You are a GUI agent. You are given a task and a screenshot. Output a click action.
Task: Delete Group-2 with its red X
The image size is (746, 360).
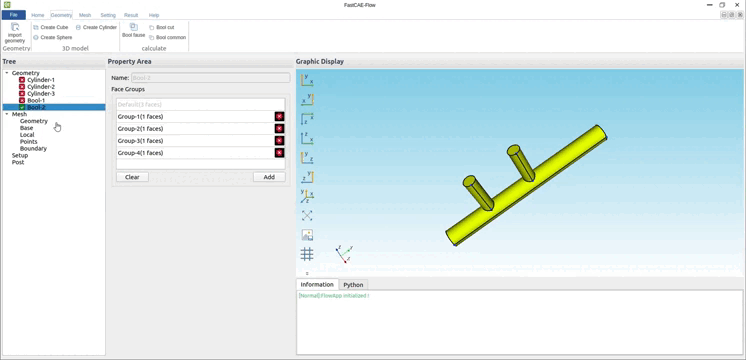(x=279, y=129)
